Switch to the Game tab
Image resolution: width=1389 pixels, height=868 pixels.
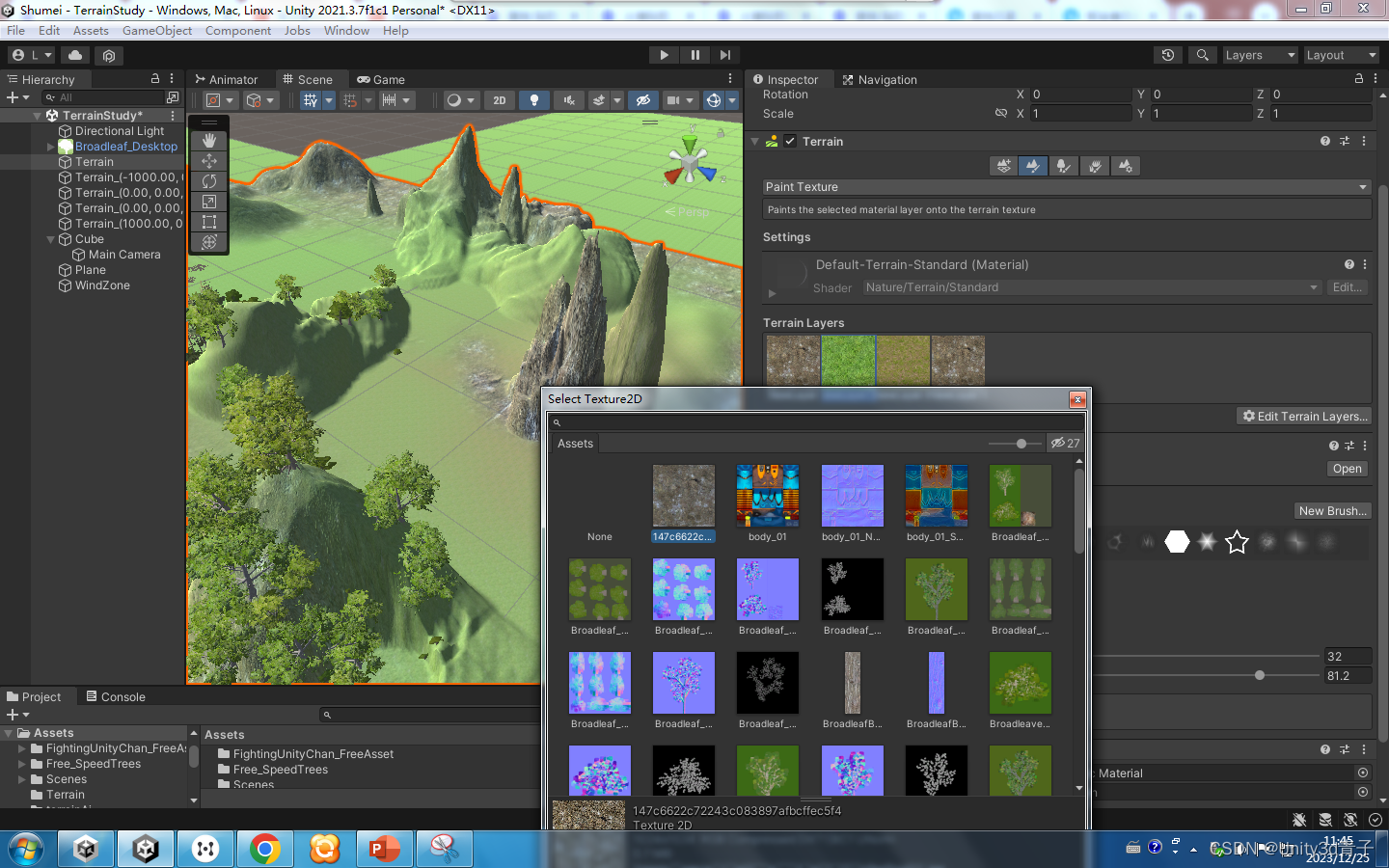tap(381, 79)
